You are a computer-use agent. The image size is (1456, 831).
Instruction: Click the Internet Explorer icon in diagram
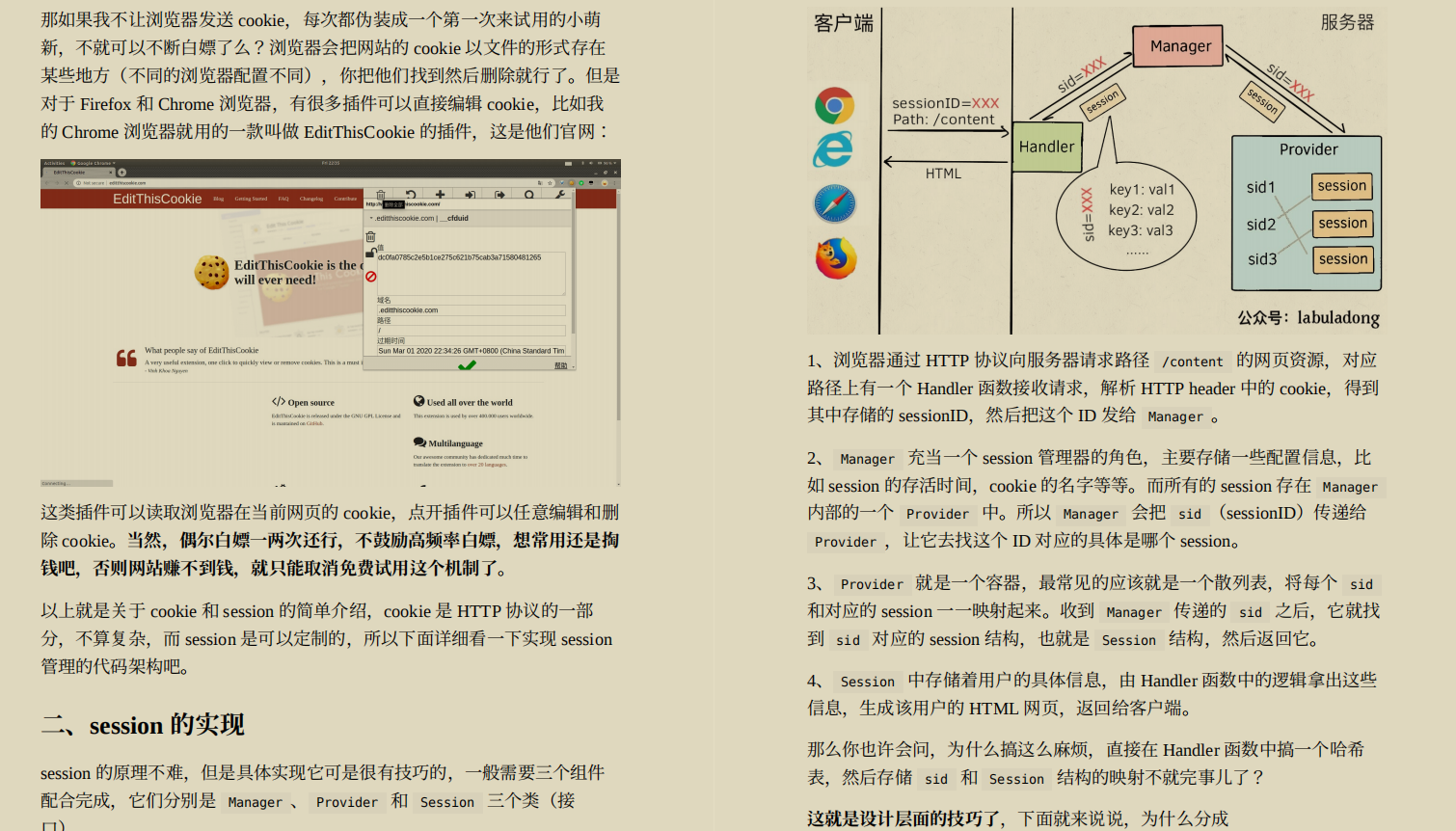833,149
